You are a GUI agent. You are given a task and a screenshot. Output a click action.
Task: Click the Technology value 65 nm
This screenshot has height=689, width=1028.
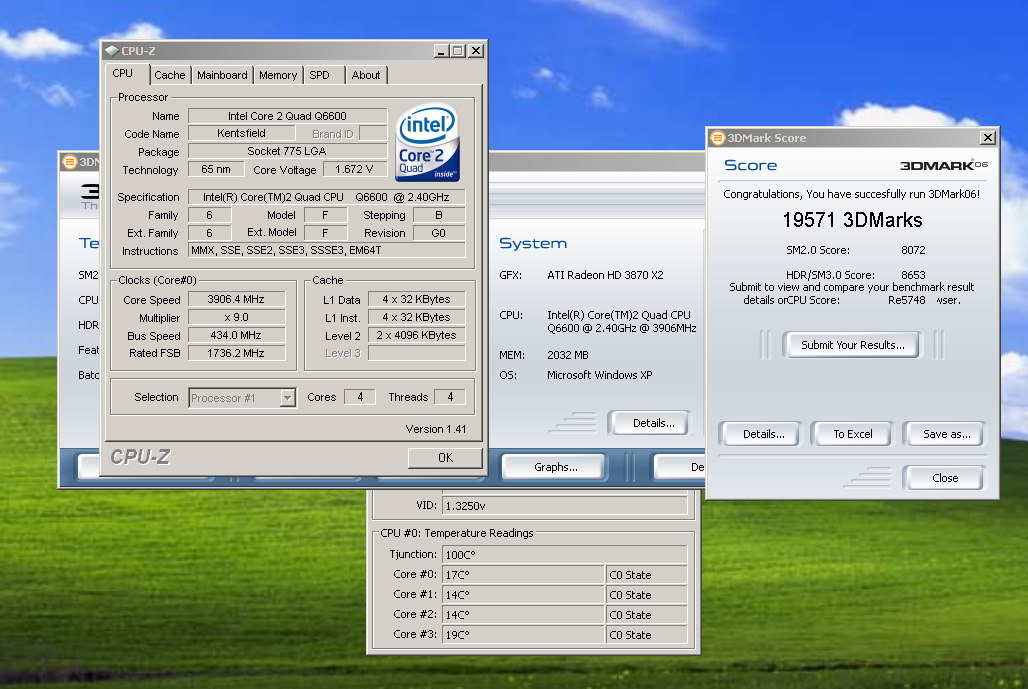point(216,169)
